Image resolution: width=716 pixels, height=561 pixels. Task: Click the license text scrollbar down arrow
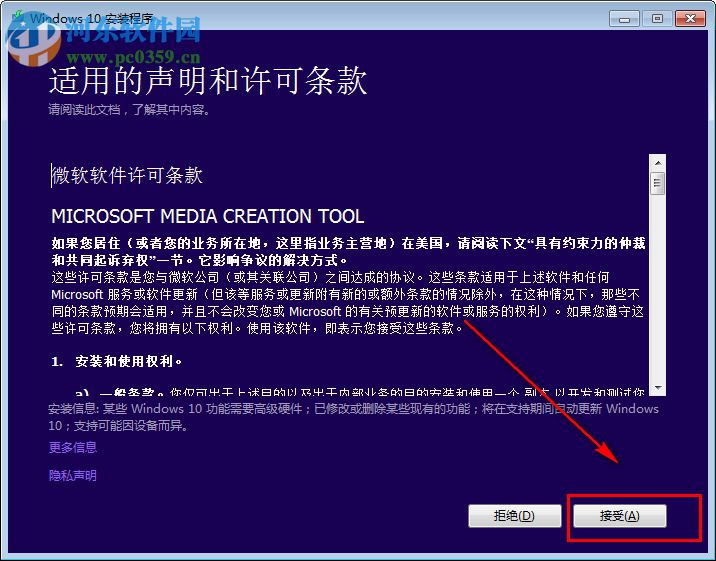(x=658, y=388)
